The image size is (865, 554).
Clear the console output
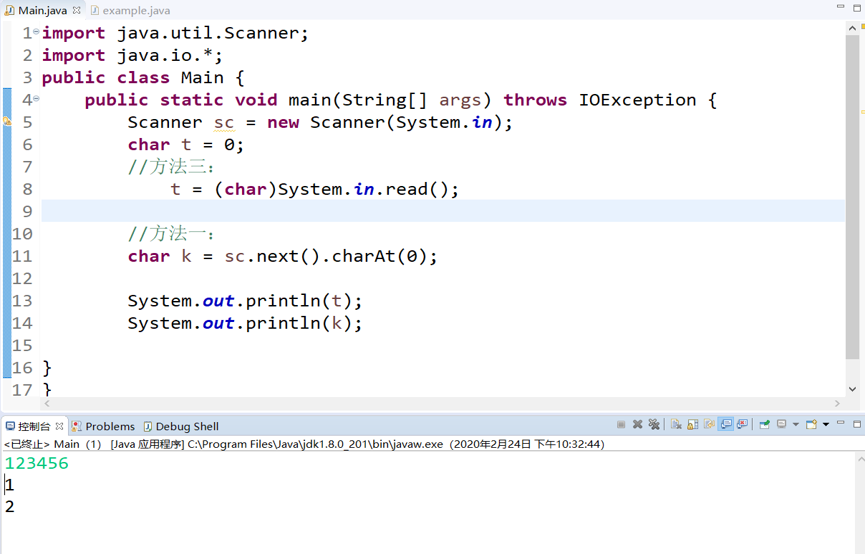(x=676, y=425)
